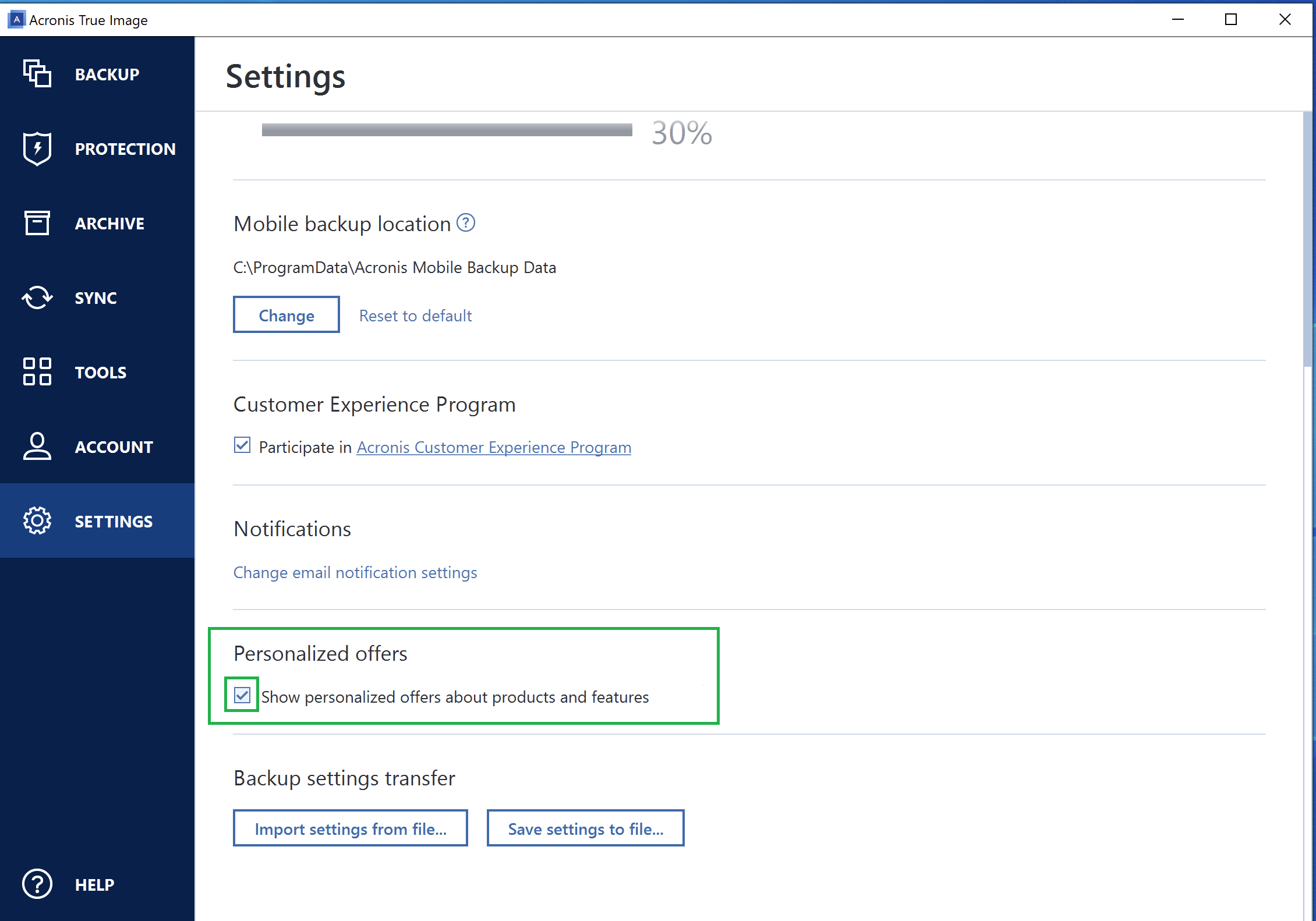Open Sync via the circular arrows icon
Screen dimensions: 1316x921
[36, 297]
